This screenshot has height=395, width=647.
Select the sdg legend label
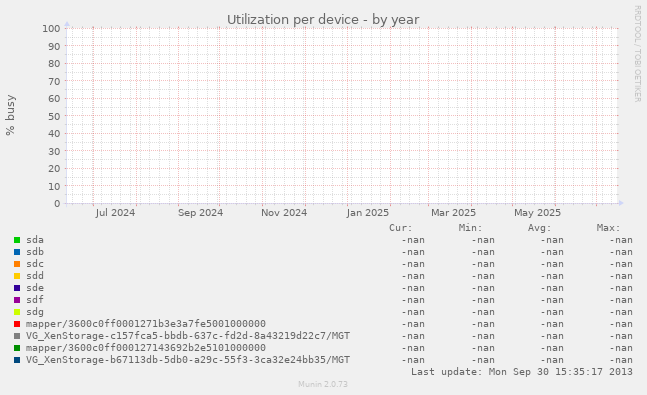pos(35,312)
